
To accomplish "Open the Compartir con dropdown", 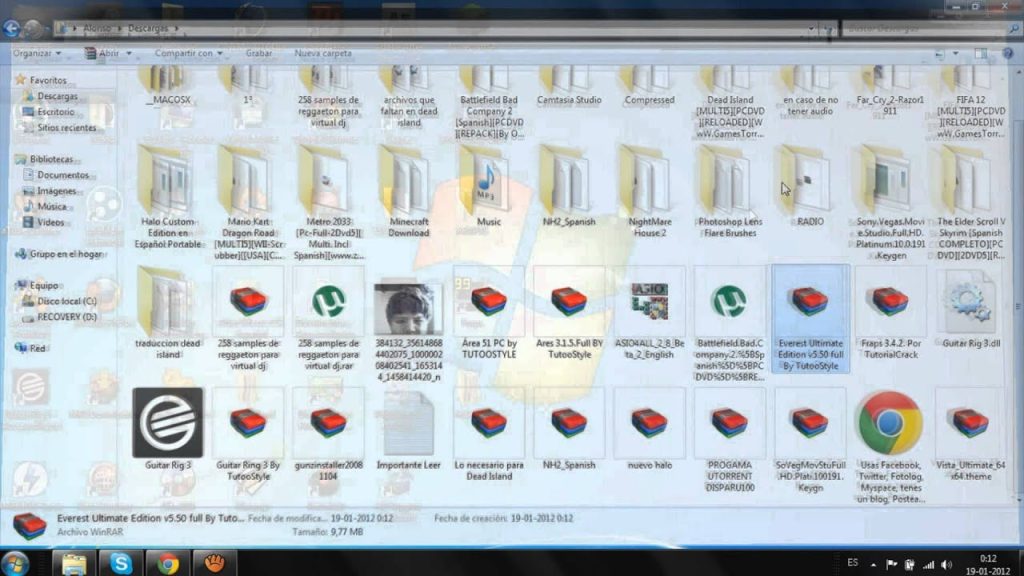I will [188, 53].
